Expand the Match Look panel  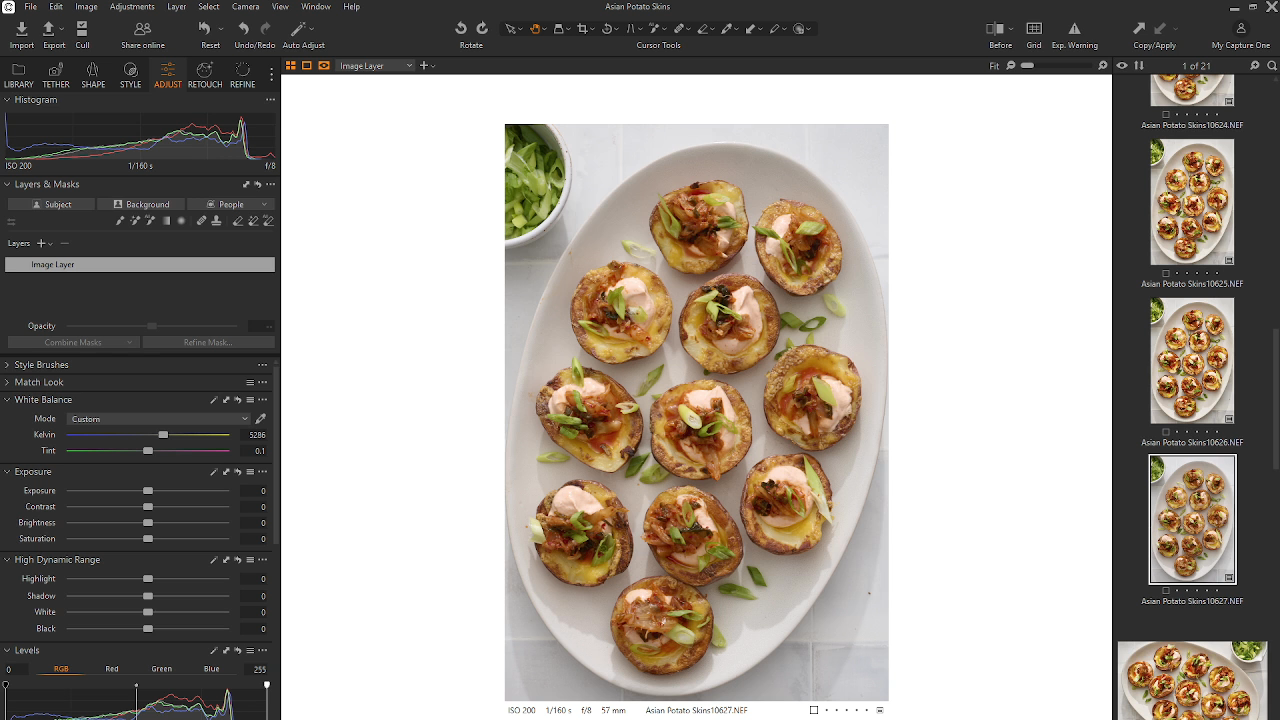coord(7,382)
